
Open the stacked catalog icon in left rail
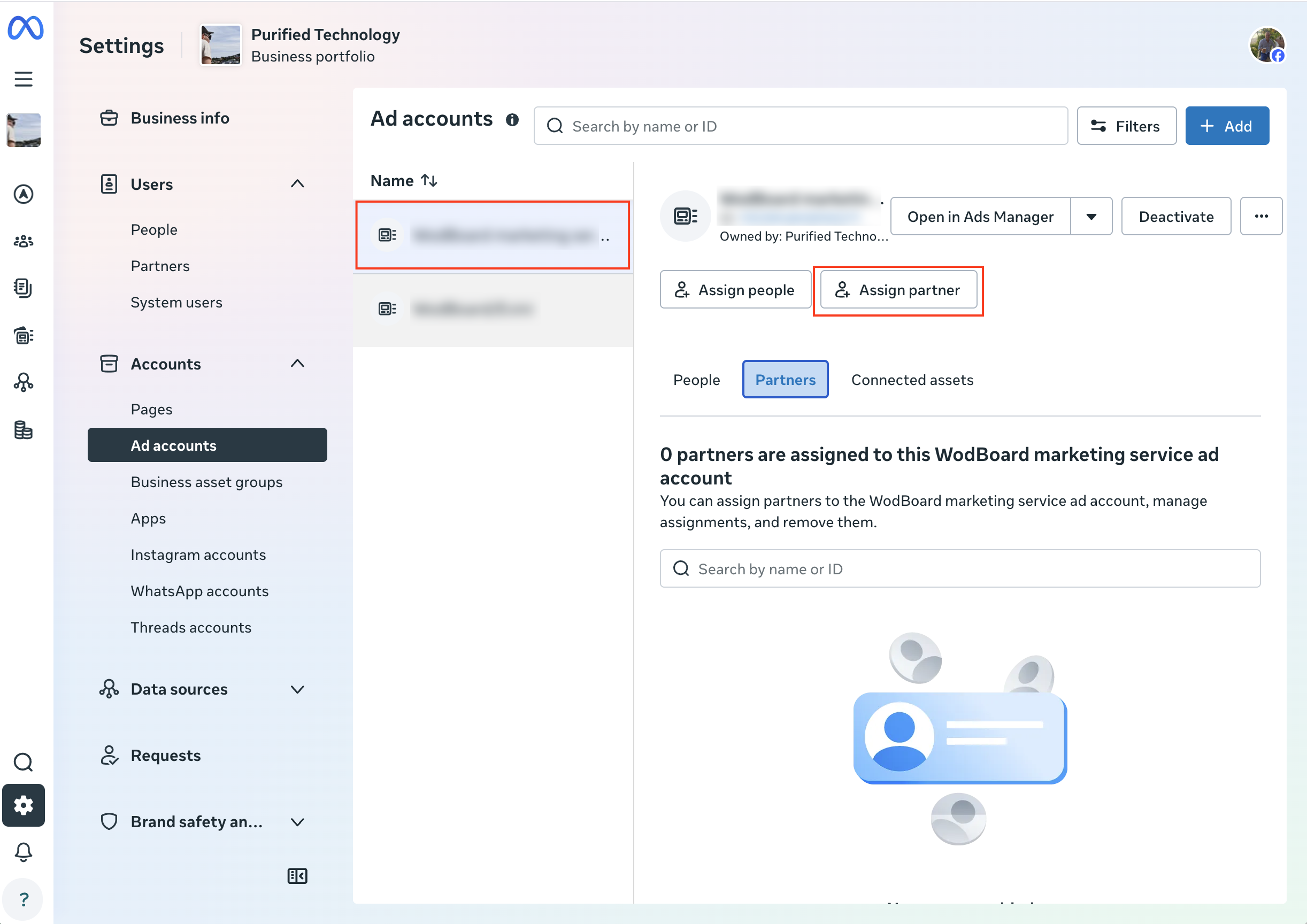point(24,430)
